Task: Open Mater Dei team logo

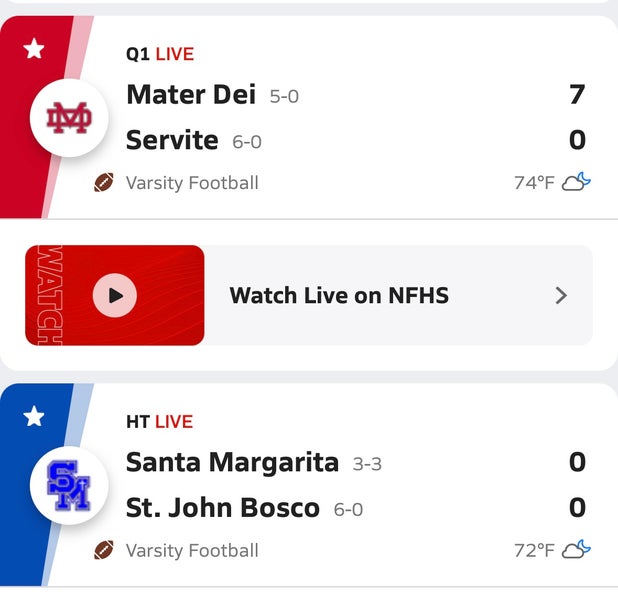Action: [69, 118]
